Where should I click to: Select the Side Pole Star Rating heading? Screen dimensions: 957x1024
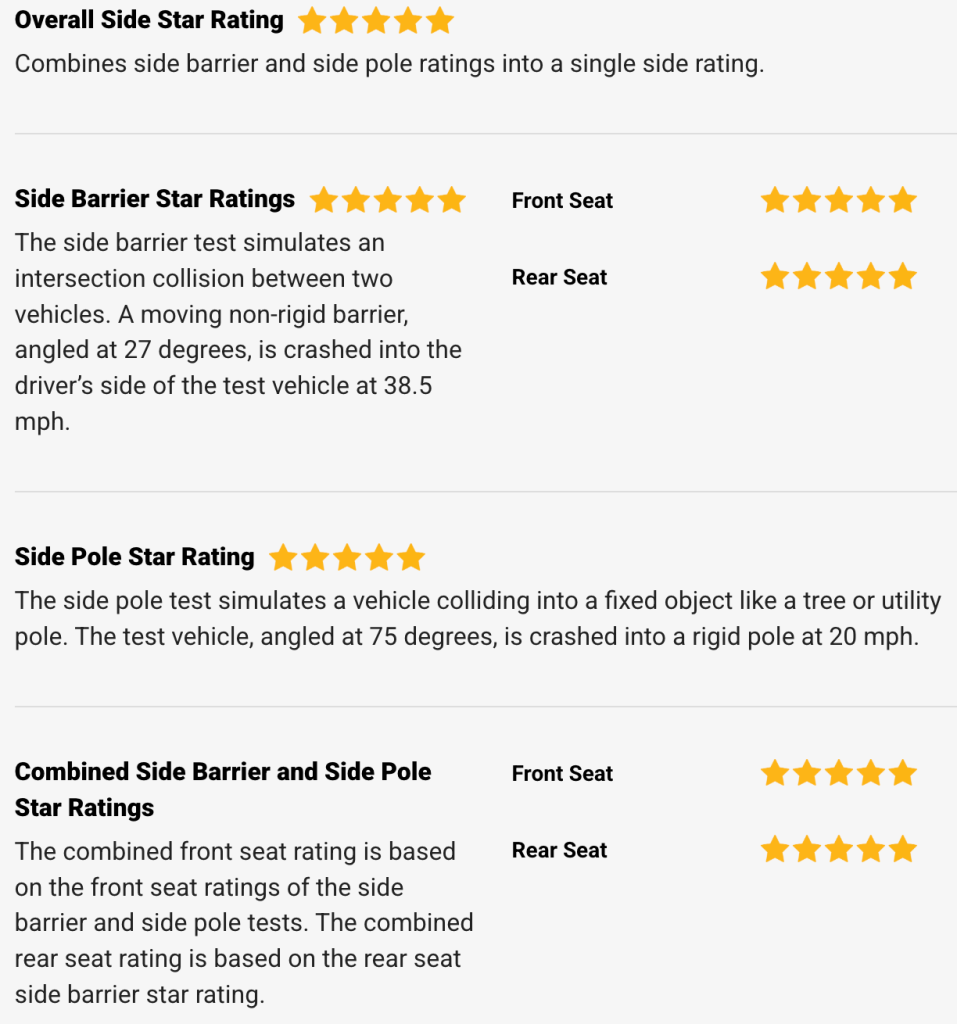(x=135, y=557)
